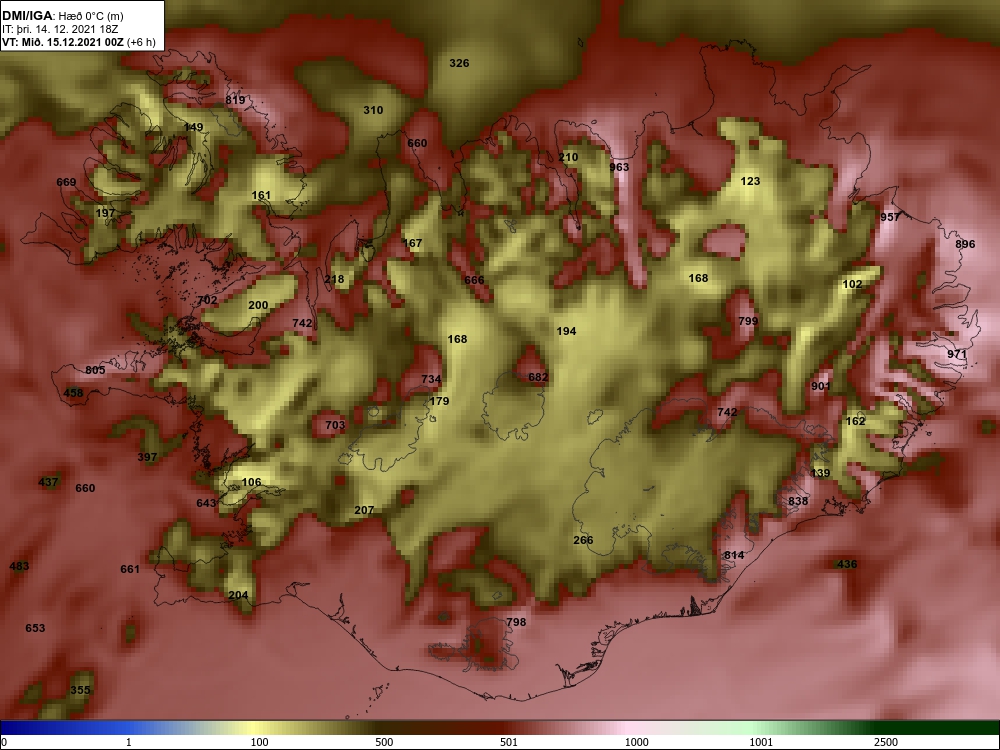
Task: Click the 971 label
Action: pyautogui.click(x=957, y=354)
